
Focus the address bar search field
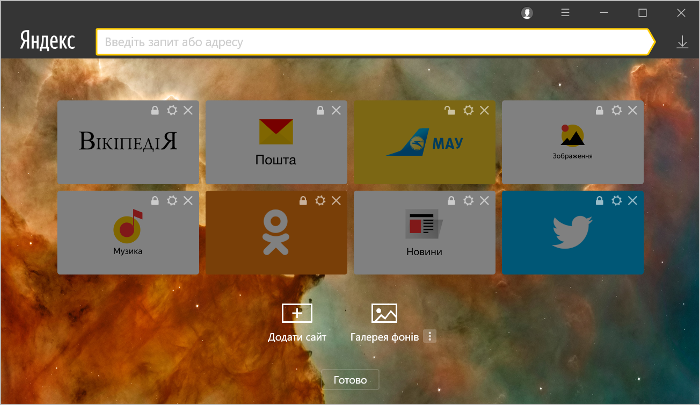tap(374, 42)
